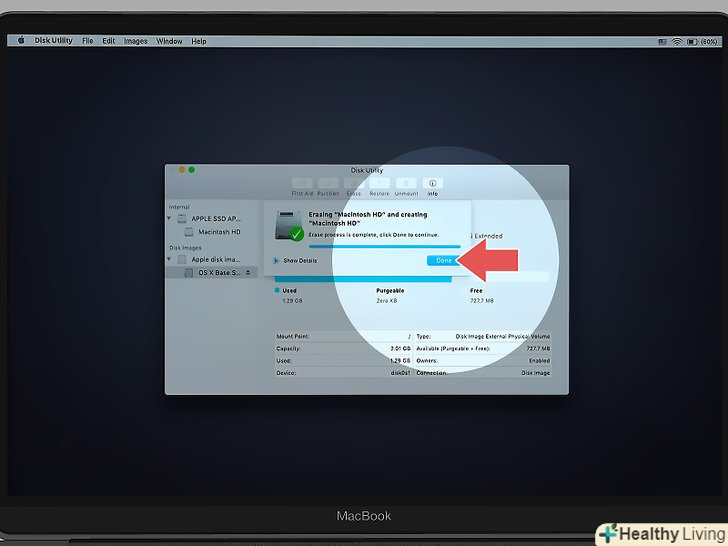728x546 pixels.
Task: Collapse the APPLE SSD disk tree
Action: 169,218
